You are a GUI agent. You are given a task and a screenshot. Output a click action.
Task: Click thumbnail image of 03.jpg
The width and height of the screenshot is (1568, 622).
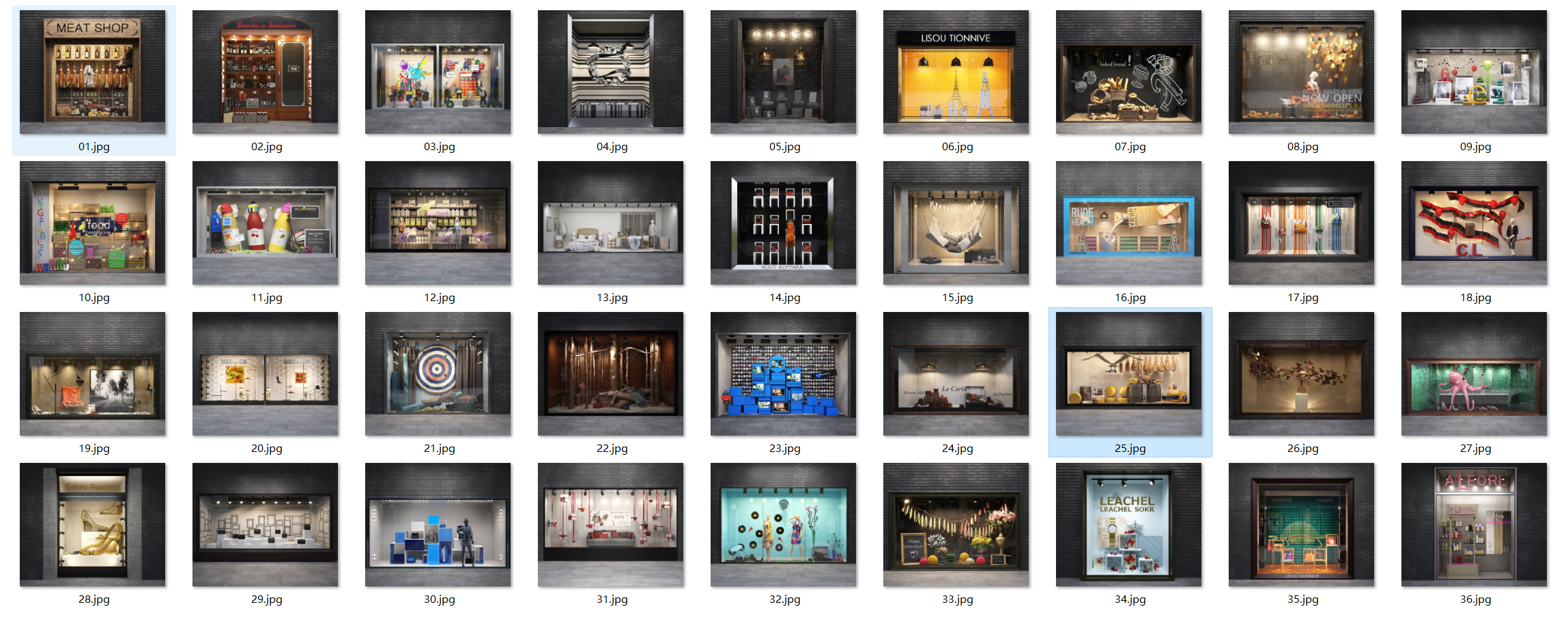438,72
